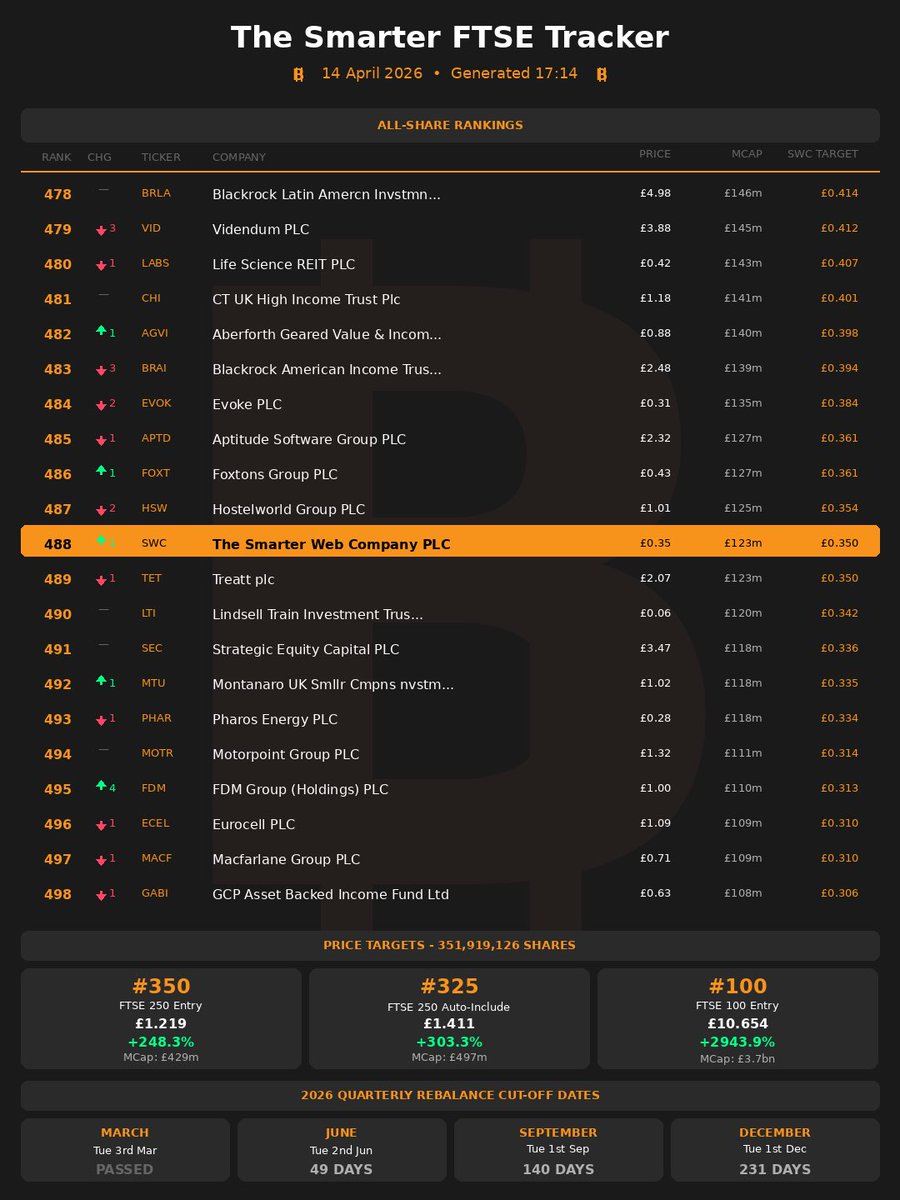Image resolution: width=900 pixels, height=1200 pixels.
Task: Click Macfarlane Group PLC company name
Action: (286, 859)
